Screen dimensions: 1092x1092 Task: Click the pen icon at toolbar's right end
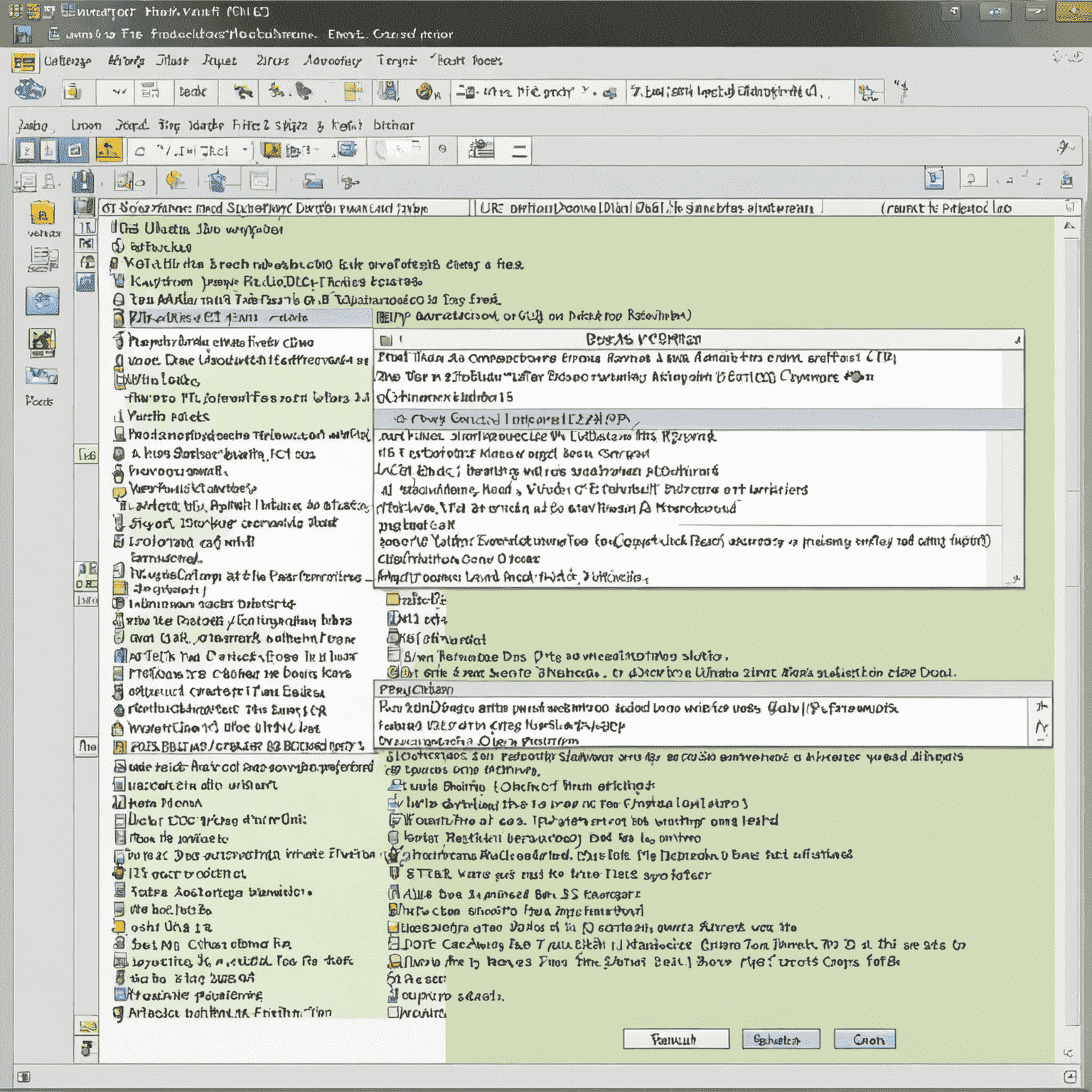click(x=1064, y=148)
